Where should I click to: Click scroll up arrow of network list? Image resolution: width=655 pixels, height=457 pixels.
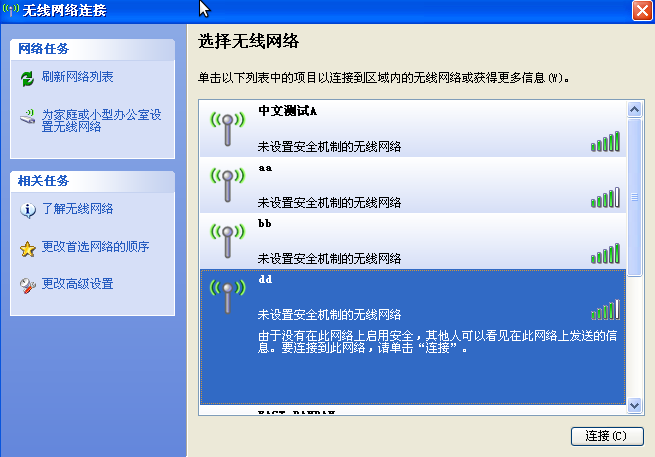[635, 109]
